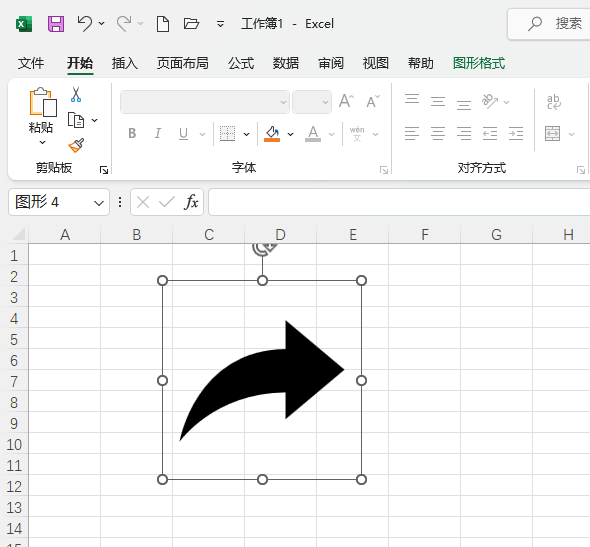Viewport: 590px width, 547px height.
Task: Select row 13 header
Action: tap(14, 508)
